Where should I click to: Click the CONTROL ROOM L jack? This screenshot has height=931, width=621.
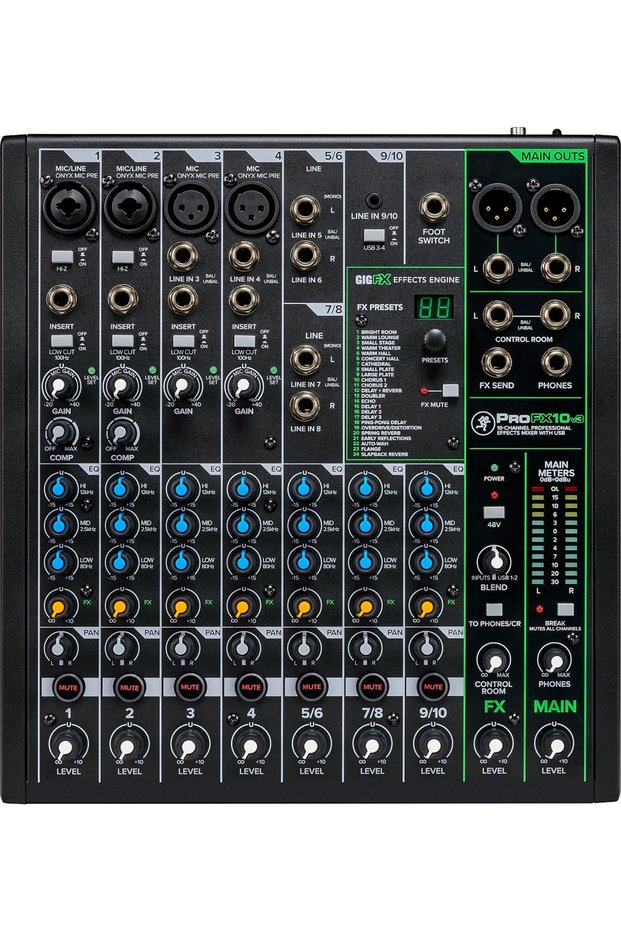(498, 316)
